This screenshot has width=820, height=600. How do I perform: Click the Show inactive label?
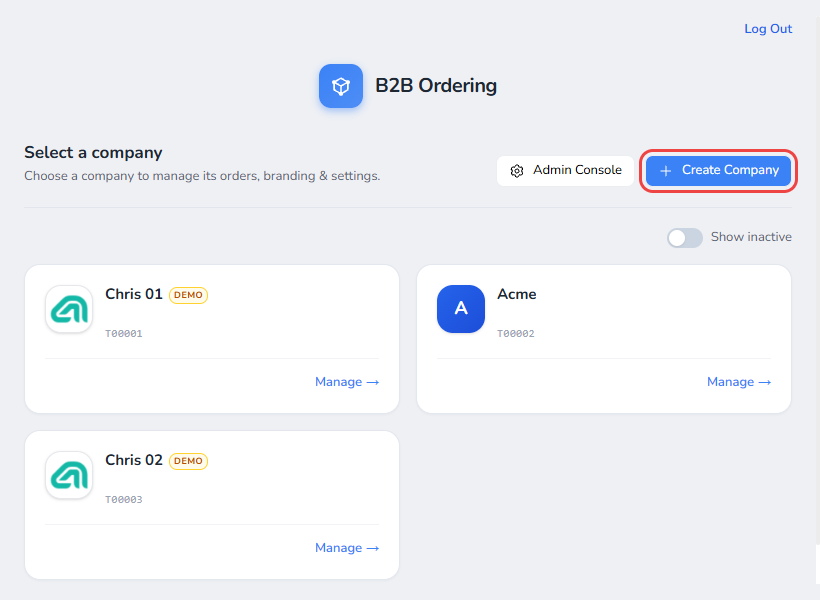click(751, 237)
